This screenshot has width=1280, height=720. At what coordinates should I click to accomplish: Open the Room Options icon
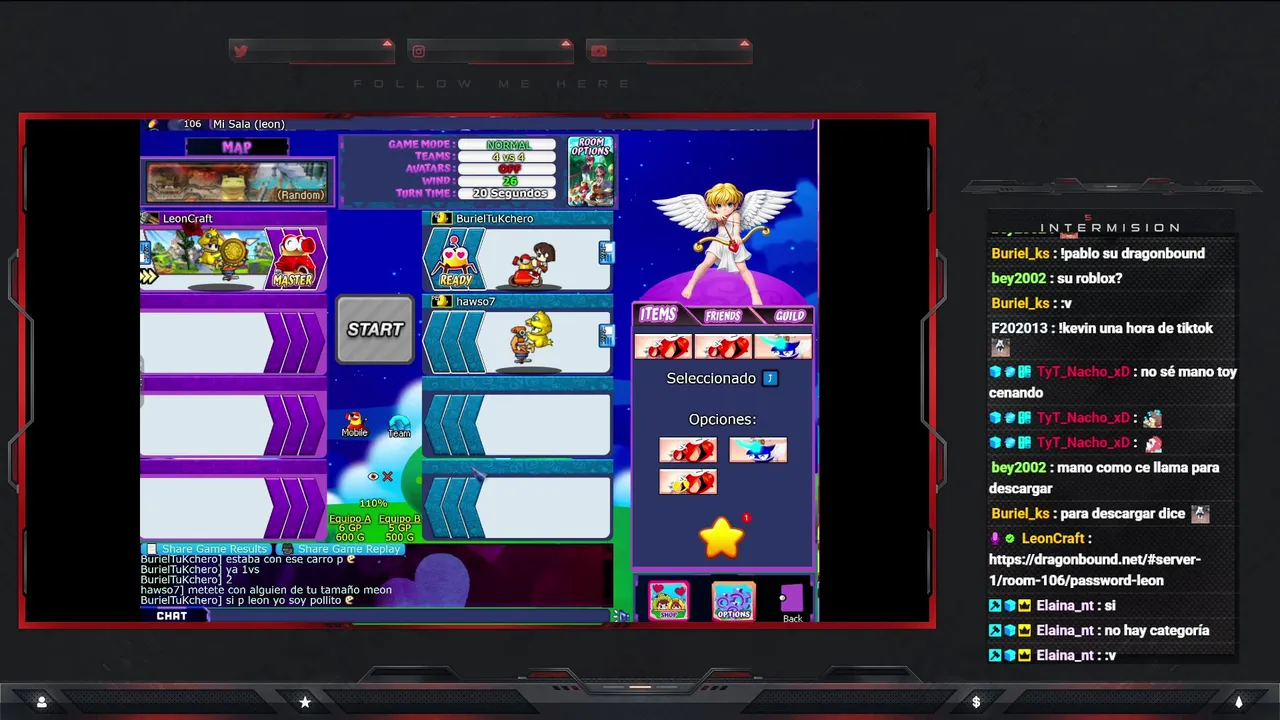[x=590, y=171]
